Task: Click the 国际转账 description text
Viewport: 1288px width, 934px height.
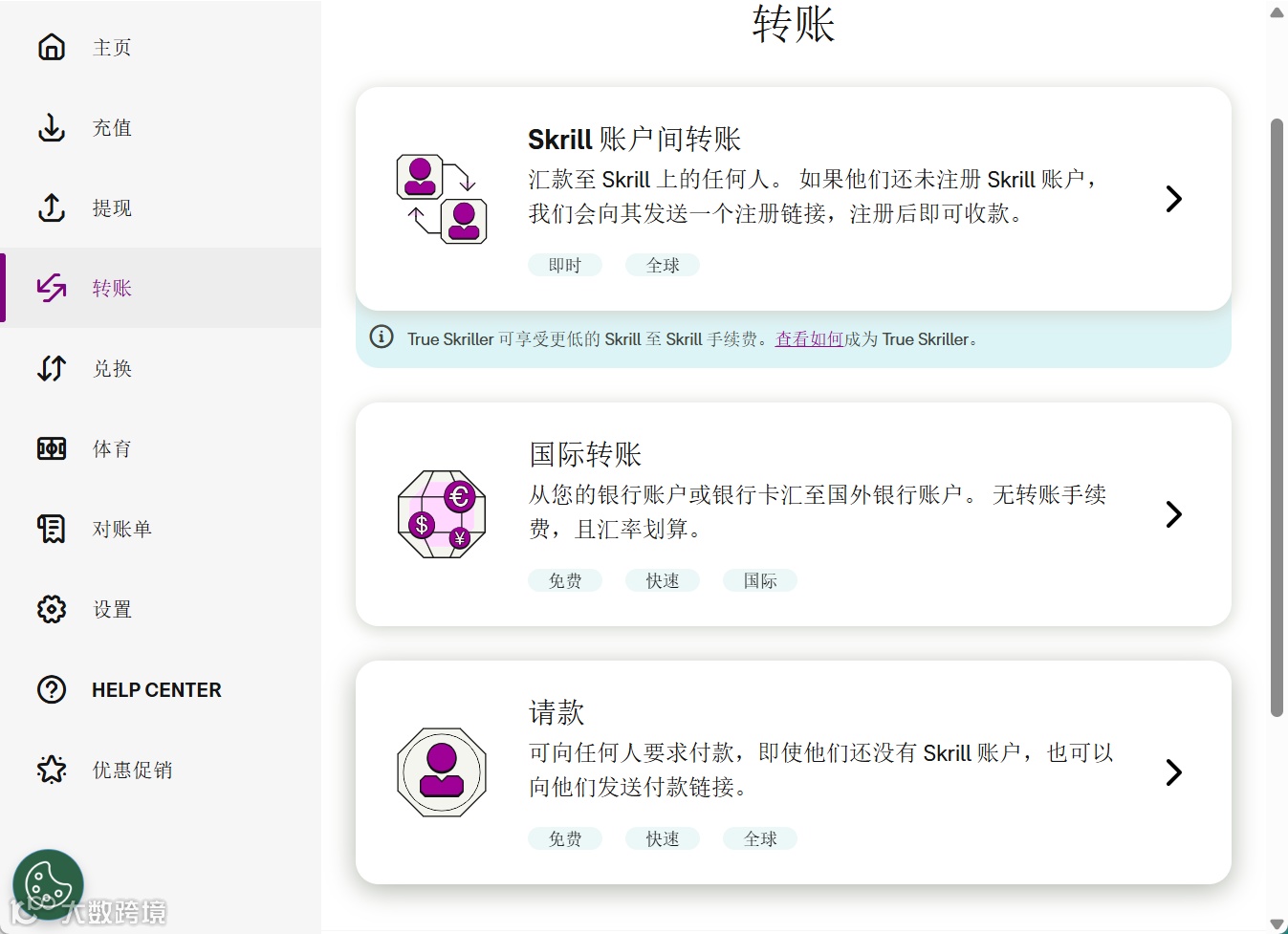Action: tap(818, 511)
